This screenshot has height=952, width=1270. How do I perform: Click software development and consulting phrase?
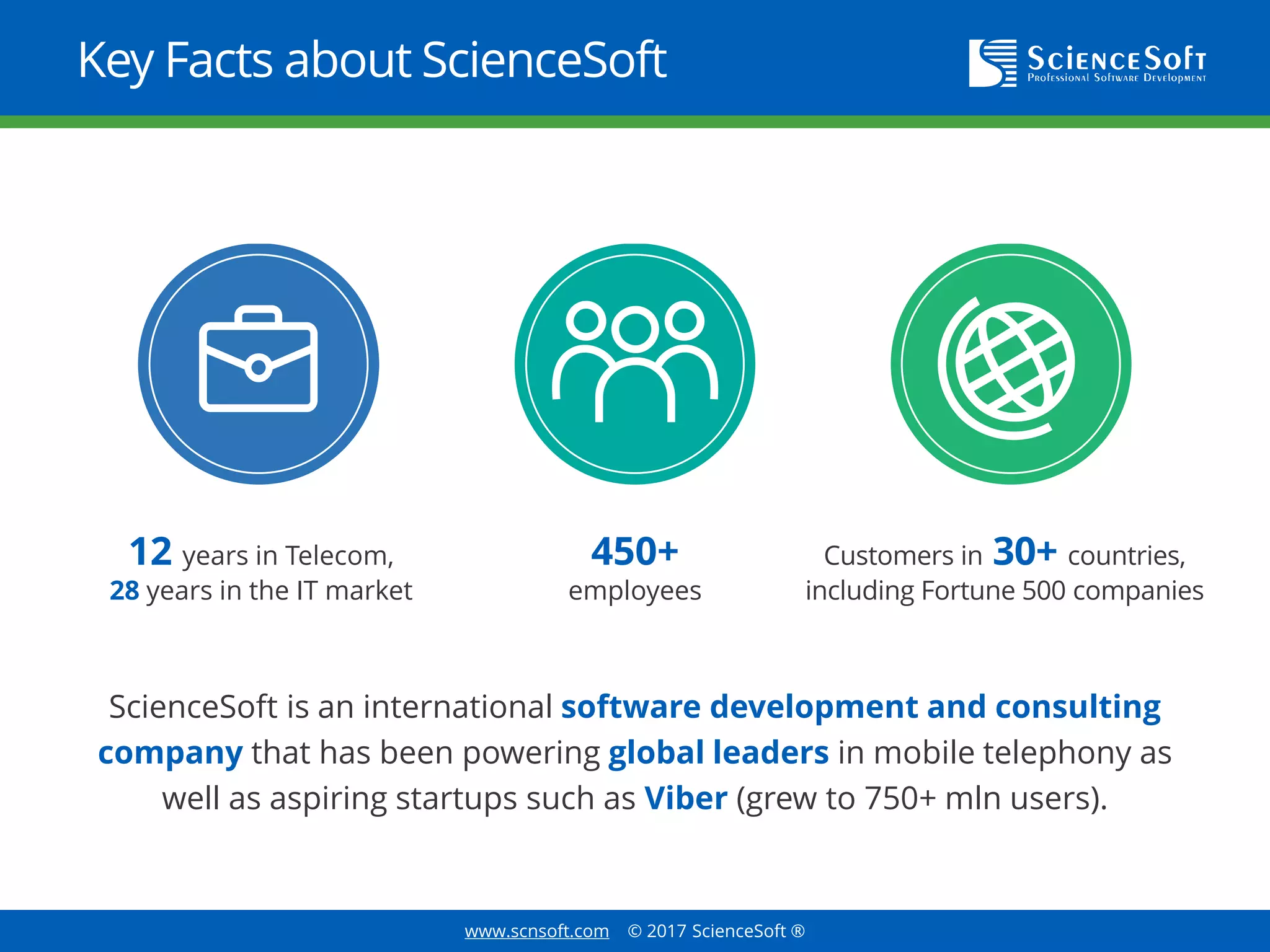(x=861, y=707)
